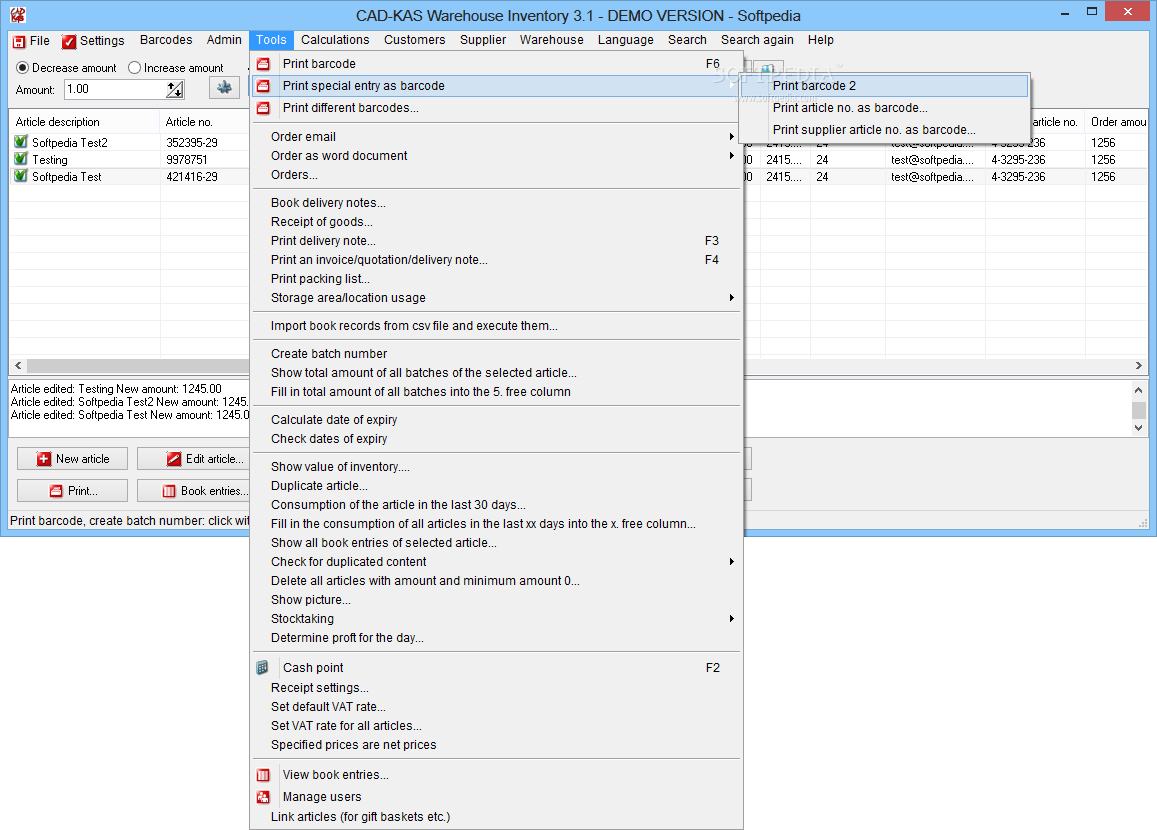Choose Calculate date of expiry
Image resolution: width=1157 pixels, height=830 pixels.
(x=496, y=420)
